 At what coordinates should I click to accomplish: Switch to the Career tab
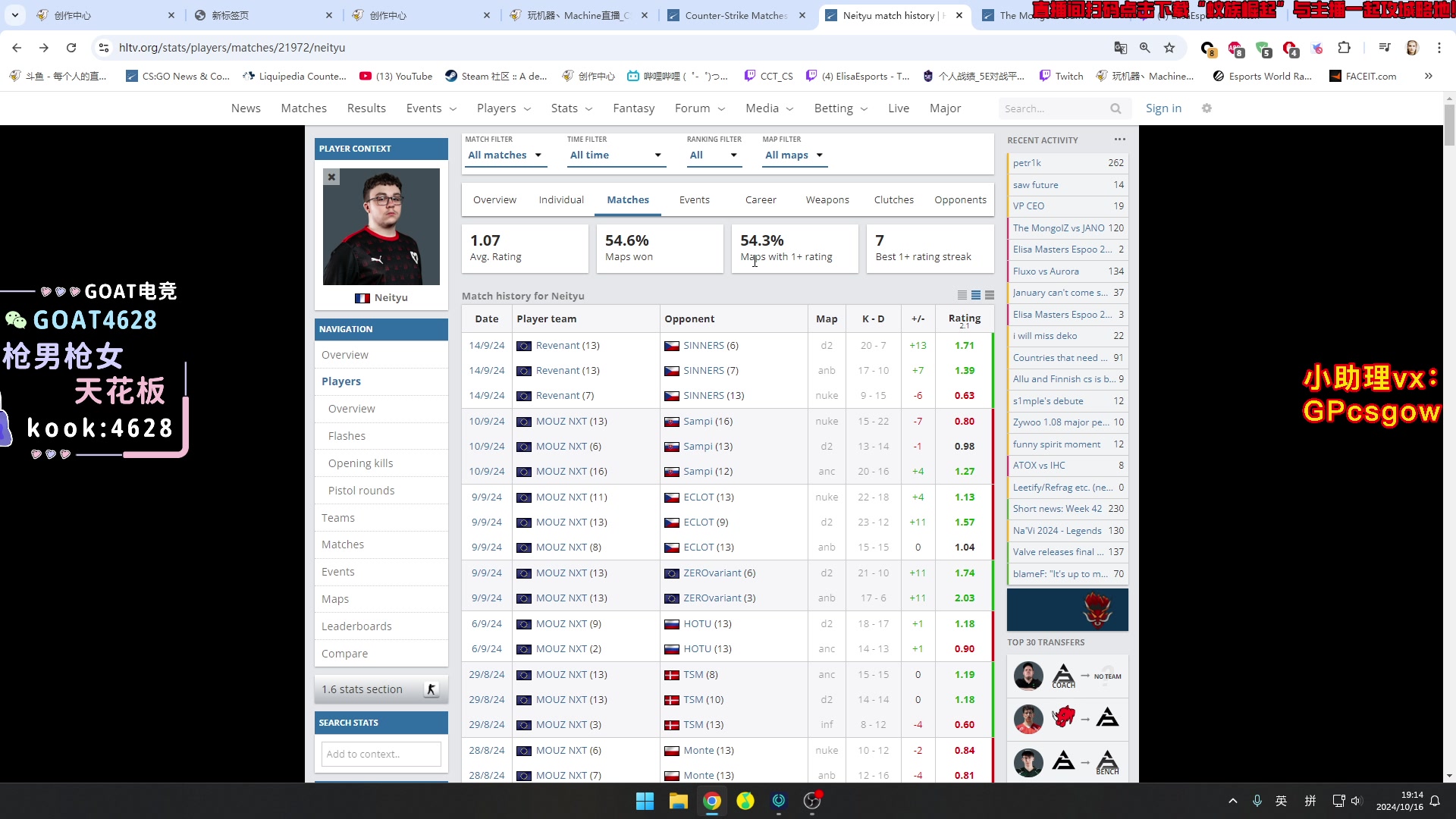click(x=761, y=199)
